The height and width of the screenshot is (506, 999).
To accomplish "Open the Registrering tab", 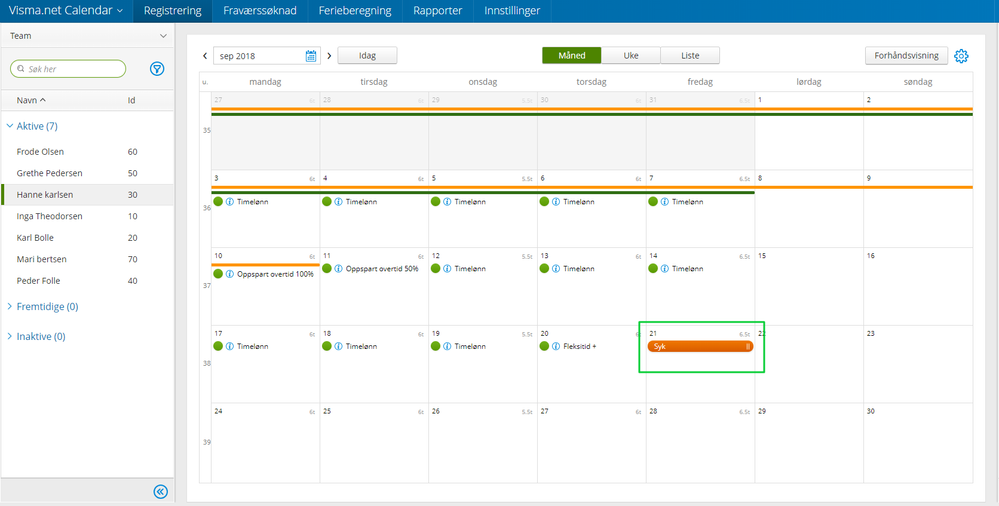I will click(173, 11).
